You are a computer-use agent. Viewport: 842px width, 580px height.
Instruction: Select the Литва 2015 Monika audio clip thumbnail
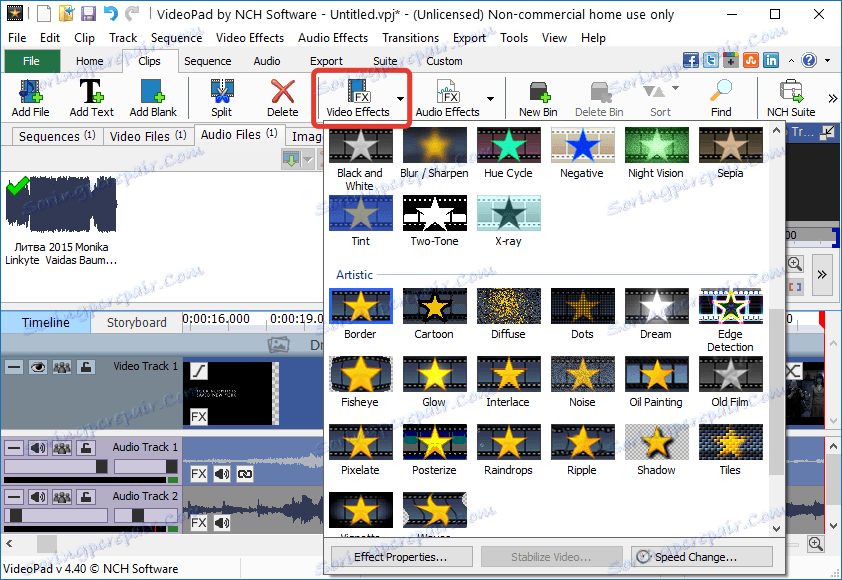(x=62, y=205)
